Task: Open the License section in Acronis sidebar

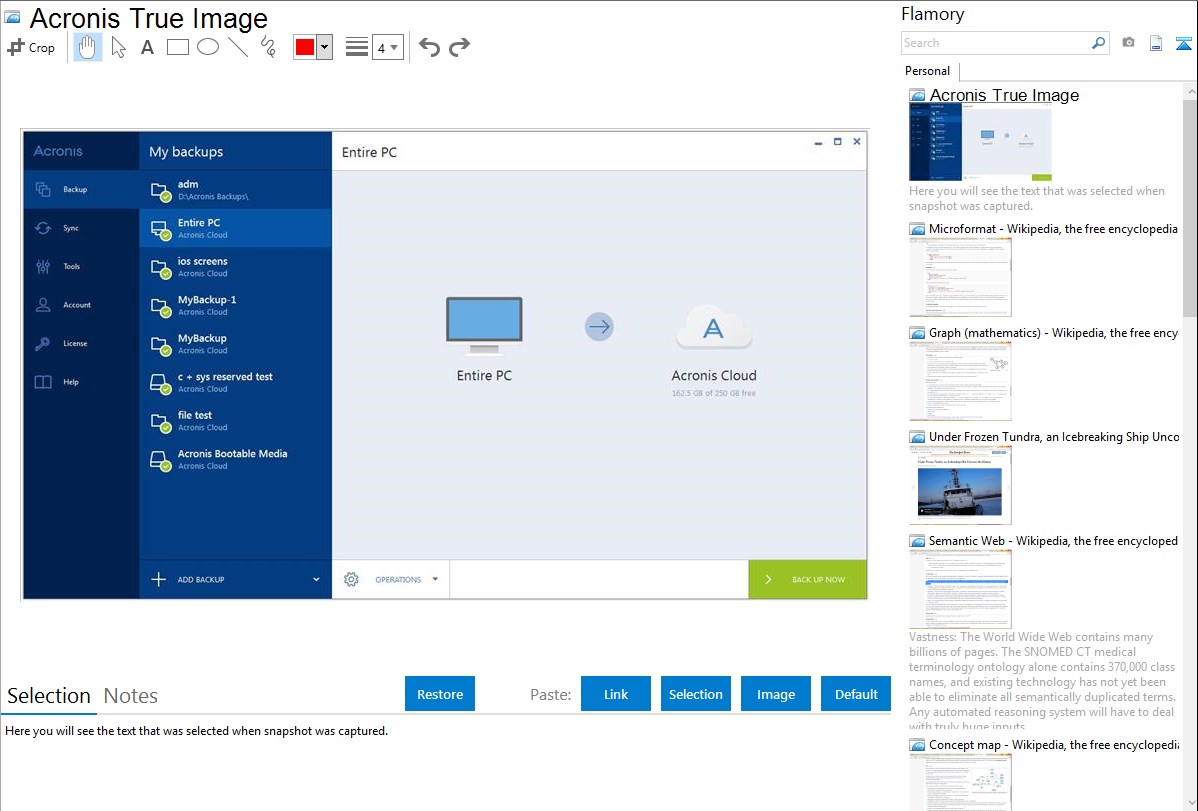Action: 81,343
